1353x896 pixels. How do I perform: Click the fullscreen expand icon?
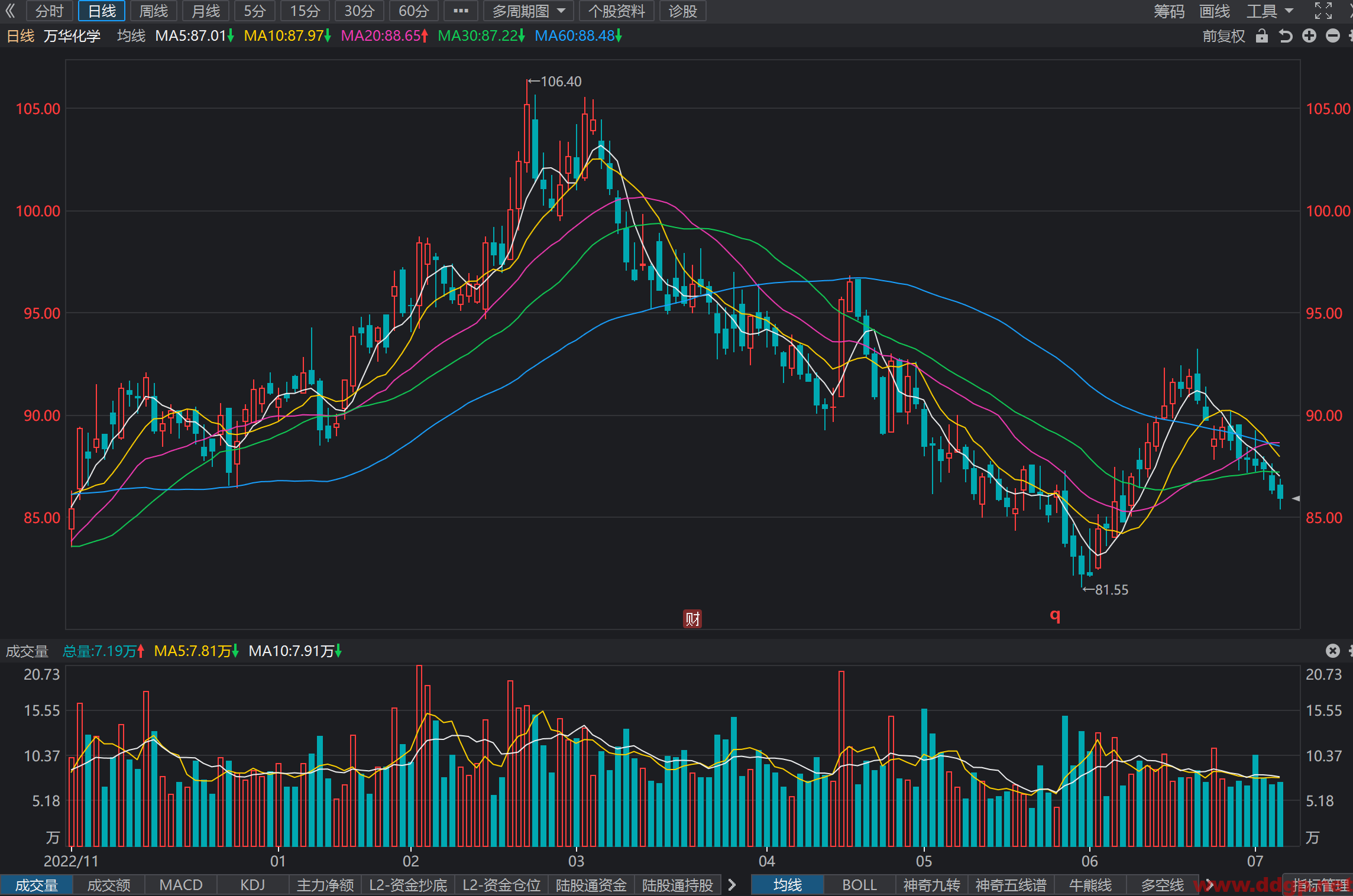[x=1323, y=11]
